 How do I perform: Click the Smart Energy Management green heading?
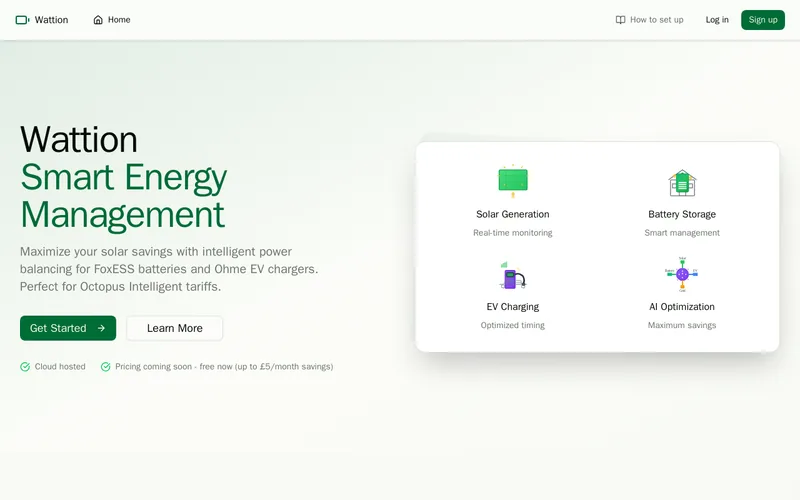coord(123,196)
